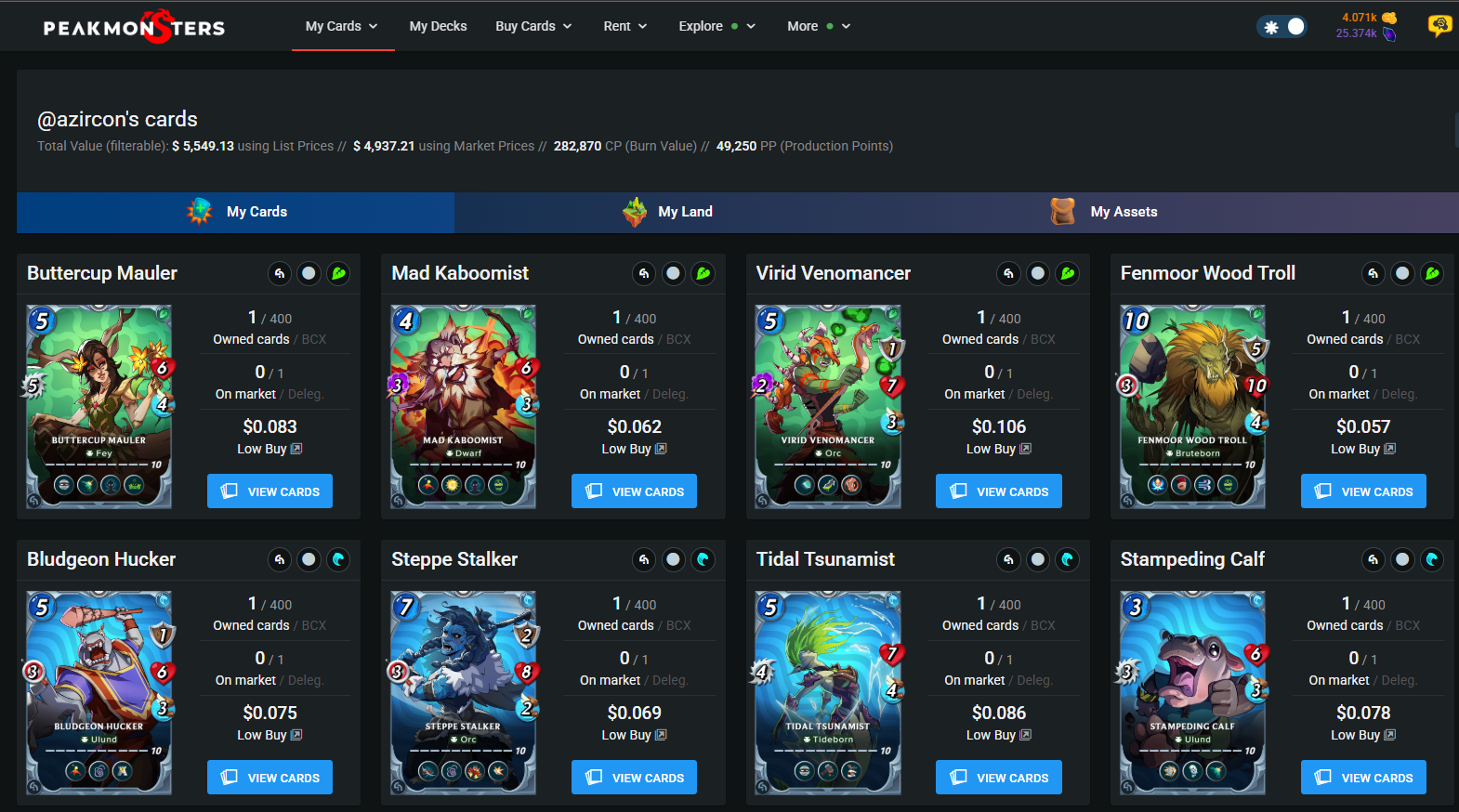Click View Cards for Bludgeon Hucker
Viewport: 1459px width, 812px height.
(269, 778)
